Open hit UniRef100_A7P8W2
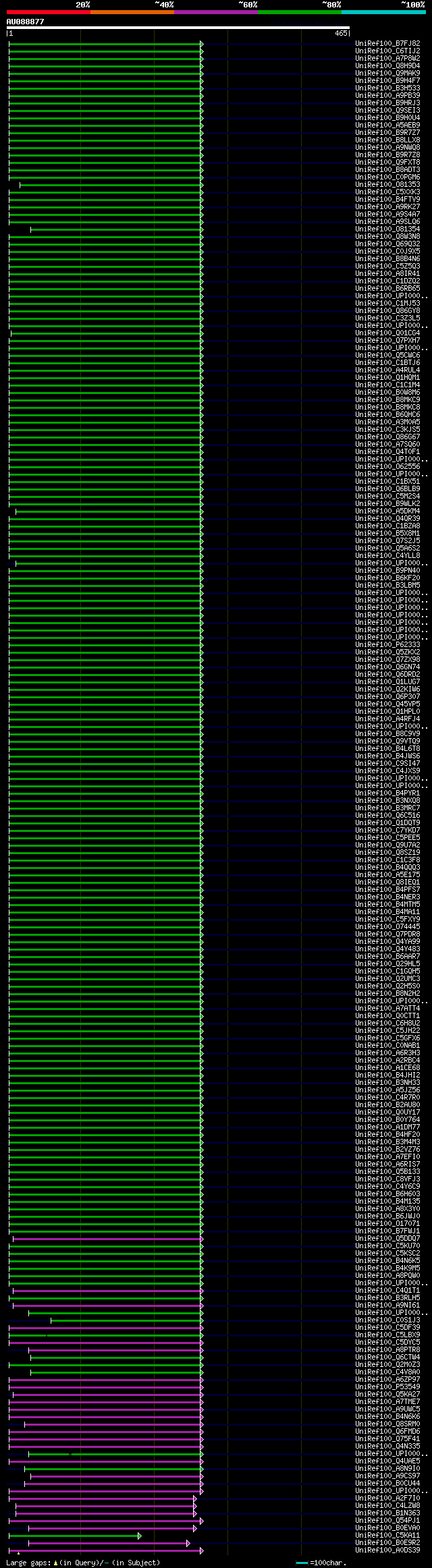This screenshot has width=432, height=1568. (387, 59)
